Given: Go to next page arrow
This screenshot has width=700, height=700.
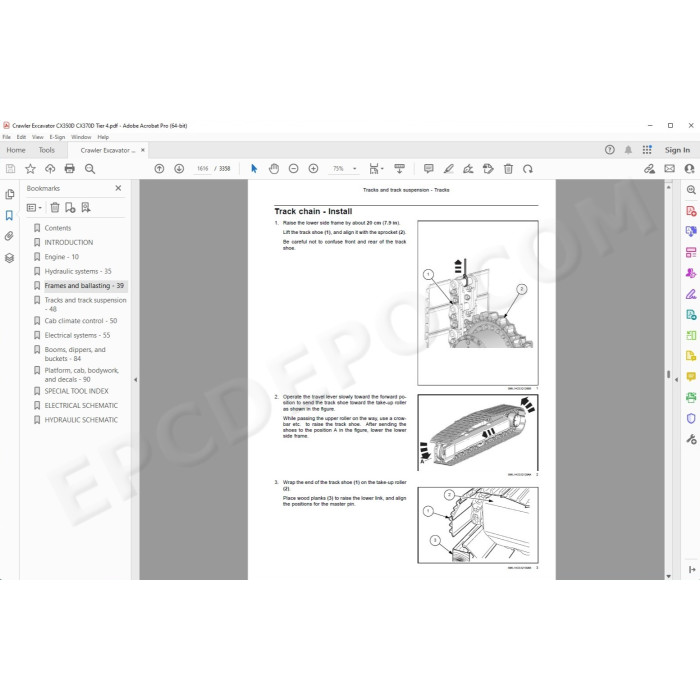Looking at the screenshot, I should pyautogui.click(x=179, y=169).
